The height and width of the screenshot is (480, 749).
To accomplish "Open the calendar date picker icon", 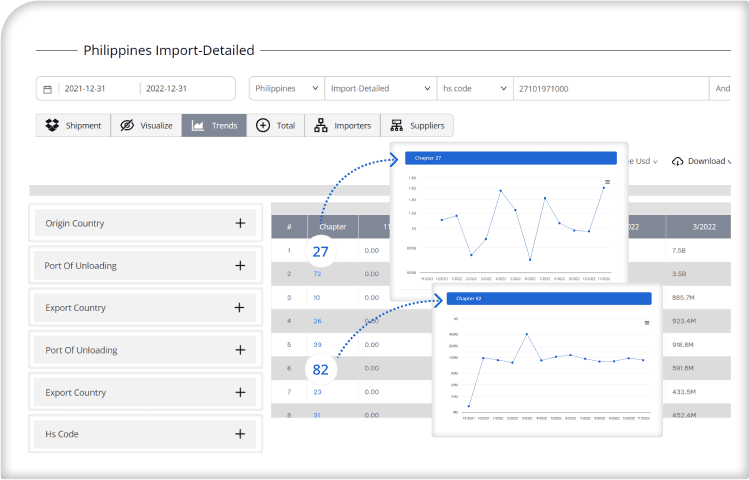I will [47, 89].
